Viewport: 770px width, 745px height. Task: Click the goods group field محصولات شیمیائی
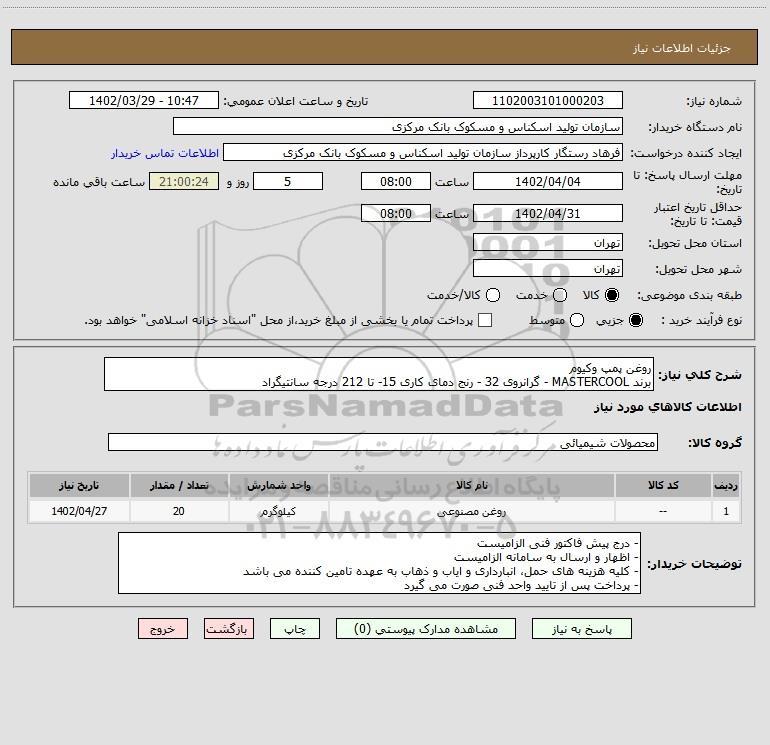(x=383, y=442)
